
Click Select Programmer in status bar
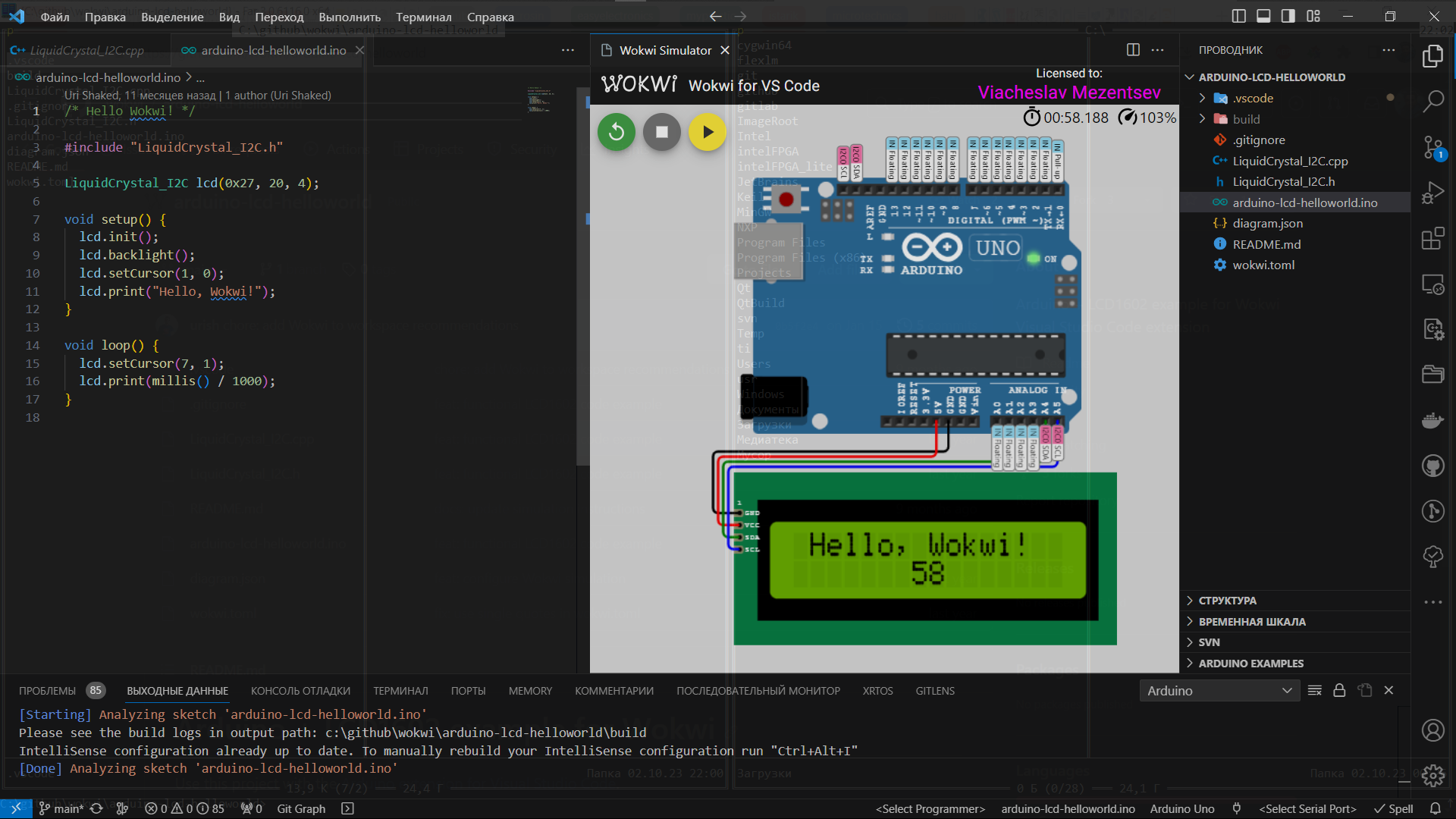pyautogui.click(x=930, y=808)
